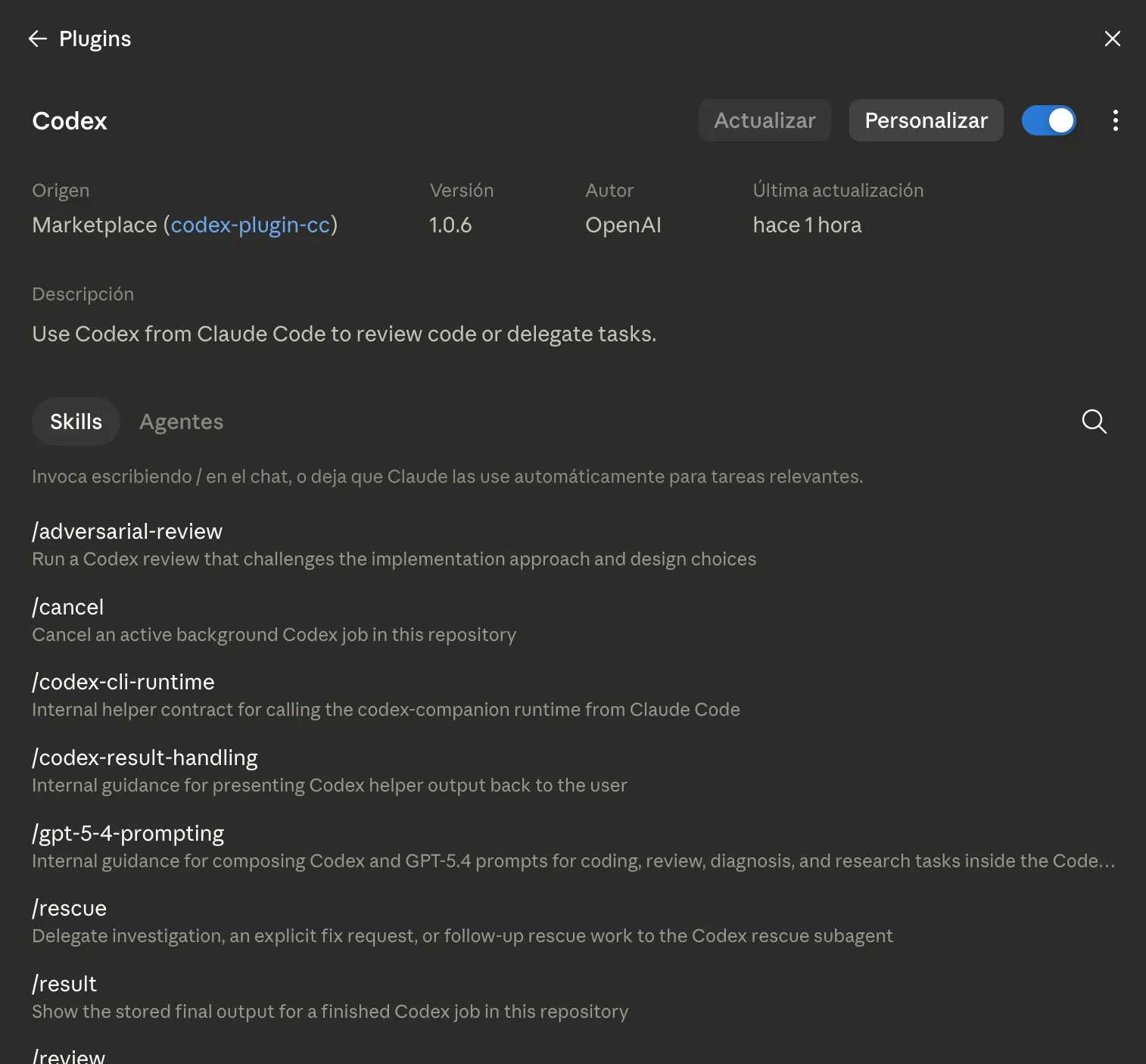The height and width of the screenshot is (1064, 1146).
Task: Click the author value OpenAI
Action: 623,225
